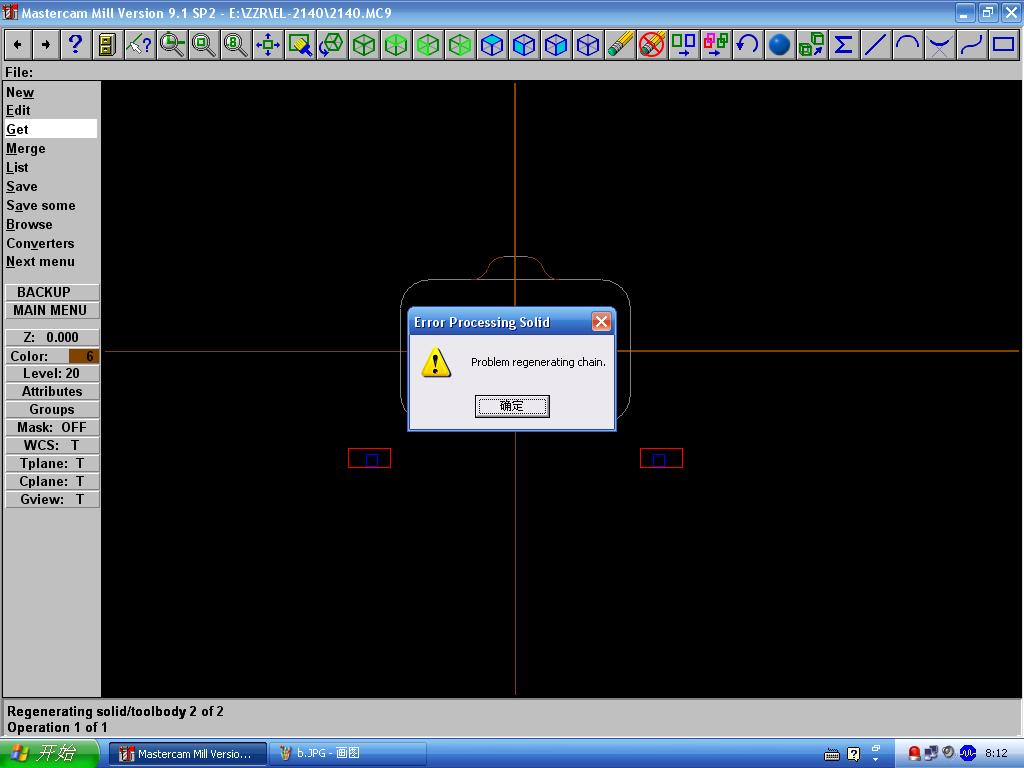Click the Cplane: T button
The height and width of the screenshot is (768, 1024).
click(52, 481)
